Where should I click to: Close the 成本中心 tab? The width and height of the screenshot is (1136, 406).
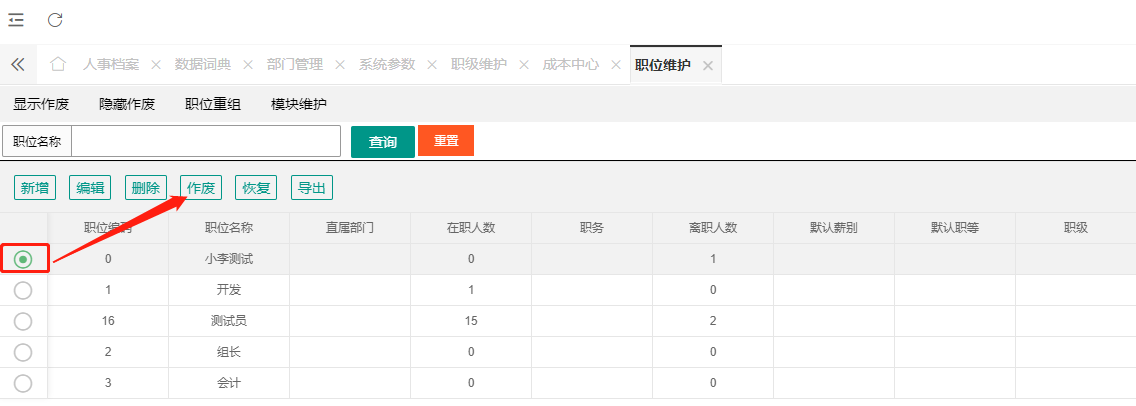click(x=616, y=65)
